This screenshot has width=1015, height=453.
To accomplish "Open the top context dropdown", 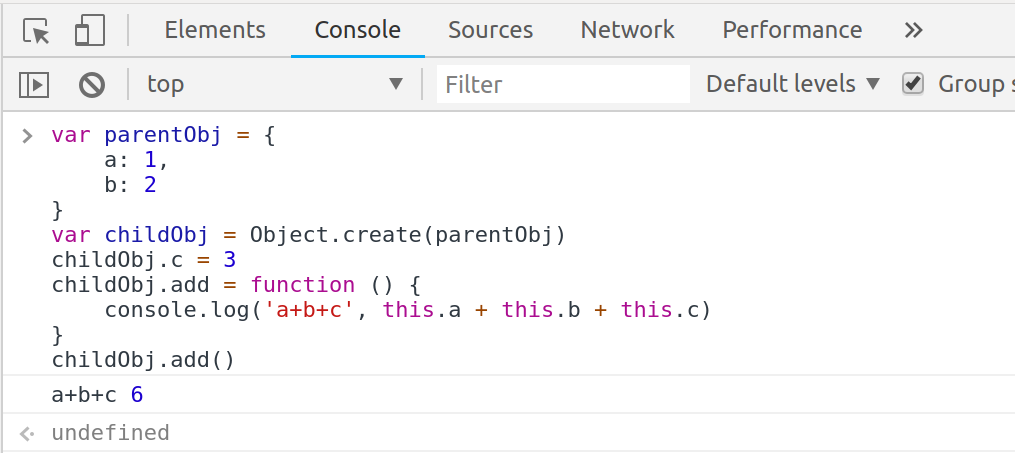I will click(x=275, y=85).
